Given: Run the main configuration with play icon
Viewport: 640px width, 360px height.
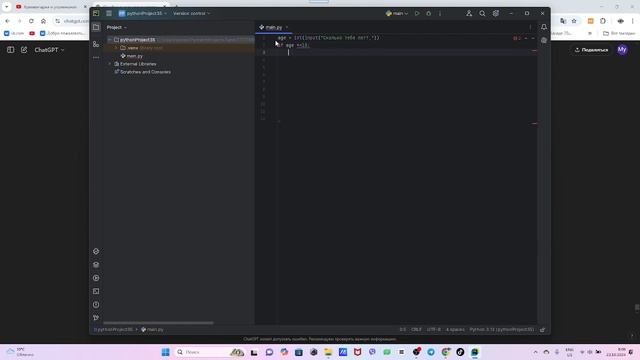Looking at the screenshot, I should pos(417,13).
